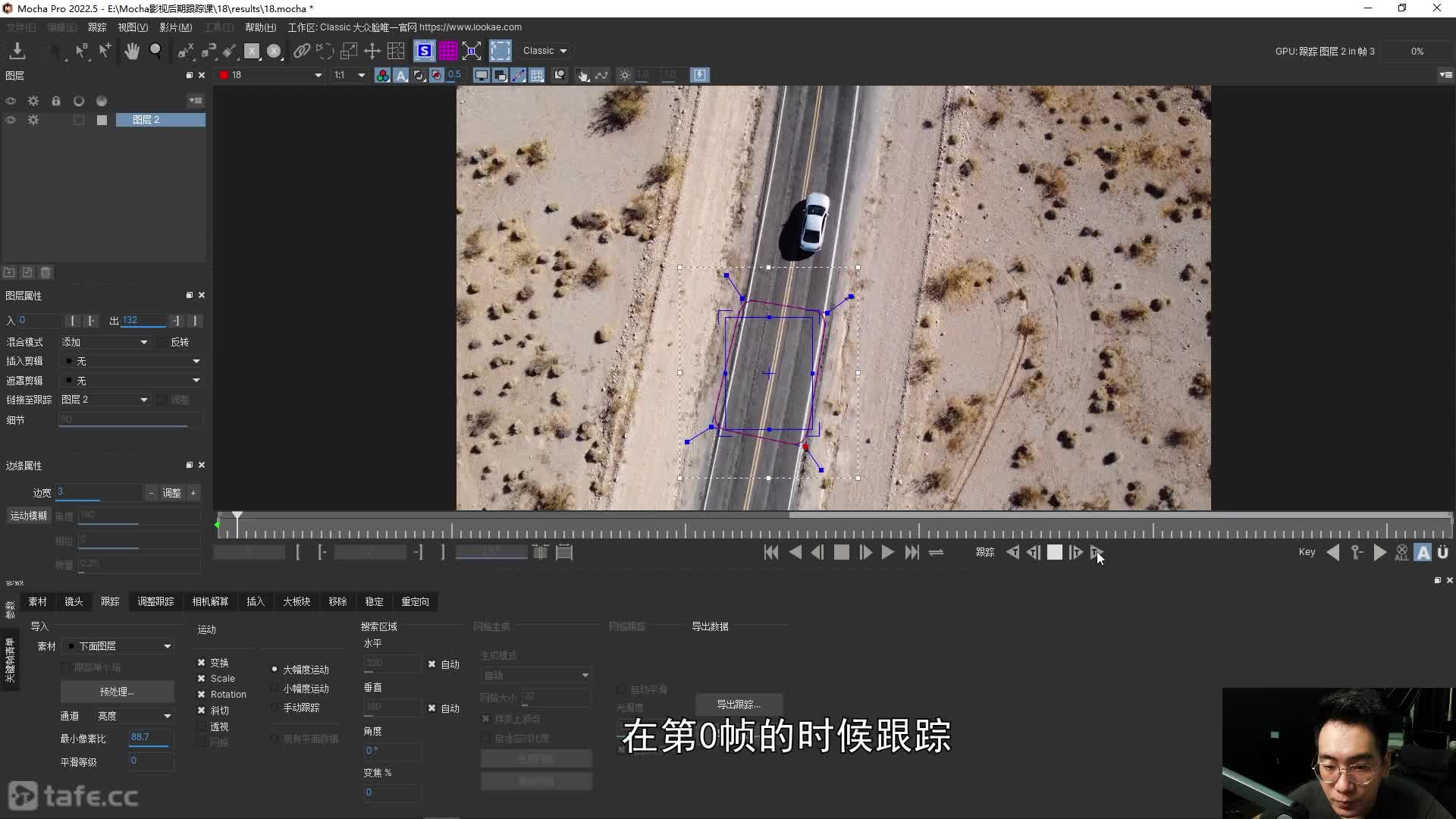
Task: Delete all keyframes with ALL icon
Action: pos(1401,553)
